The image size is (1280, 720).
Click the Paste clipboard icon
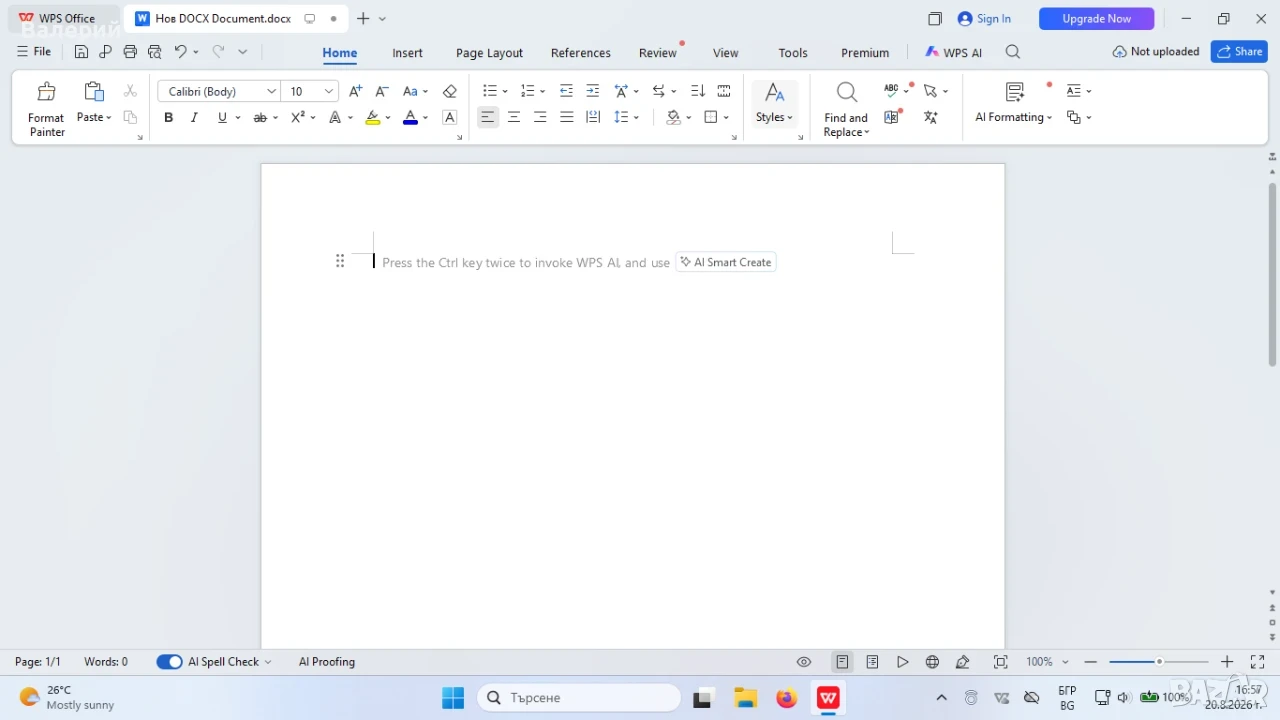pyautogui.click(x=94, y=92)
